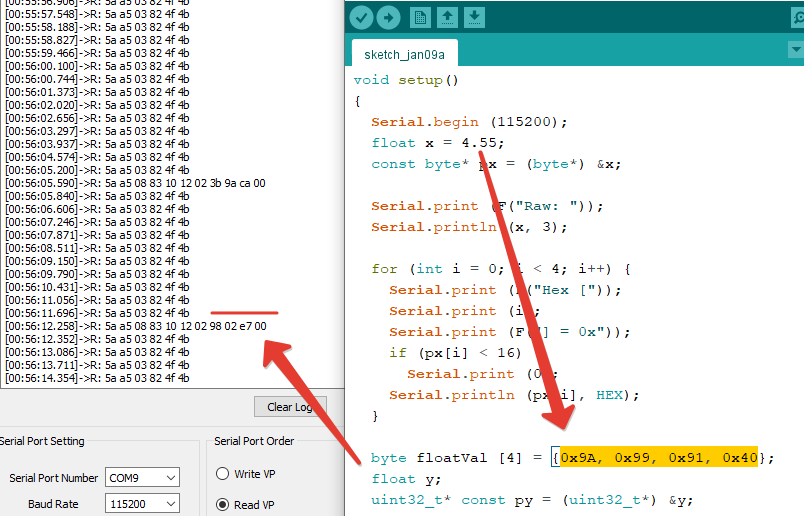Click the 'float x = 4.55;' line

(438, 143)
